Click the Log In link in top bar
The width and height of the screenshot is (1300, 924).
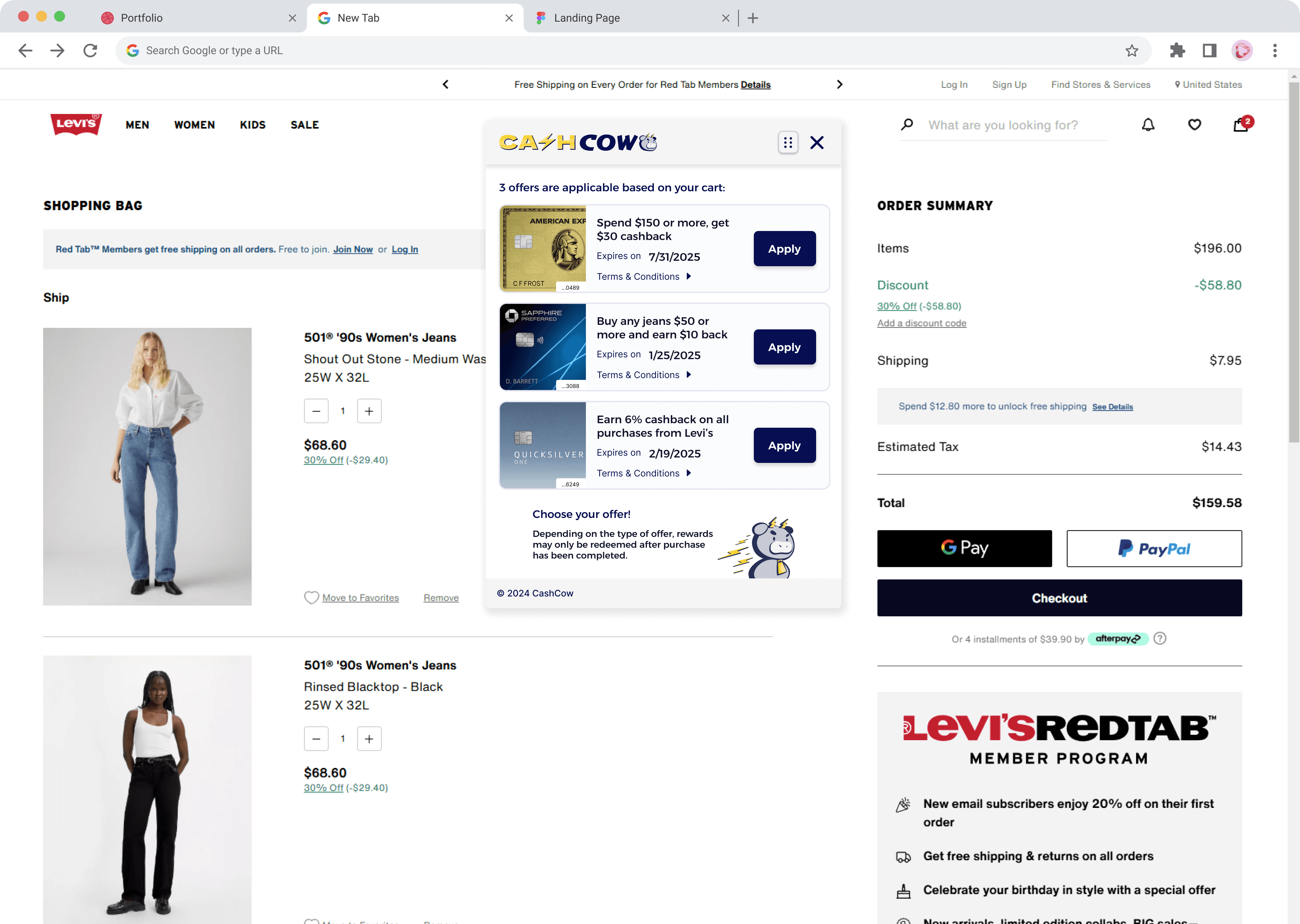tap(954, 84)
